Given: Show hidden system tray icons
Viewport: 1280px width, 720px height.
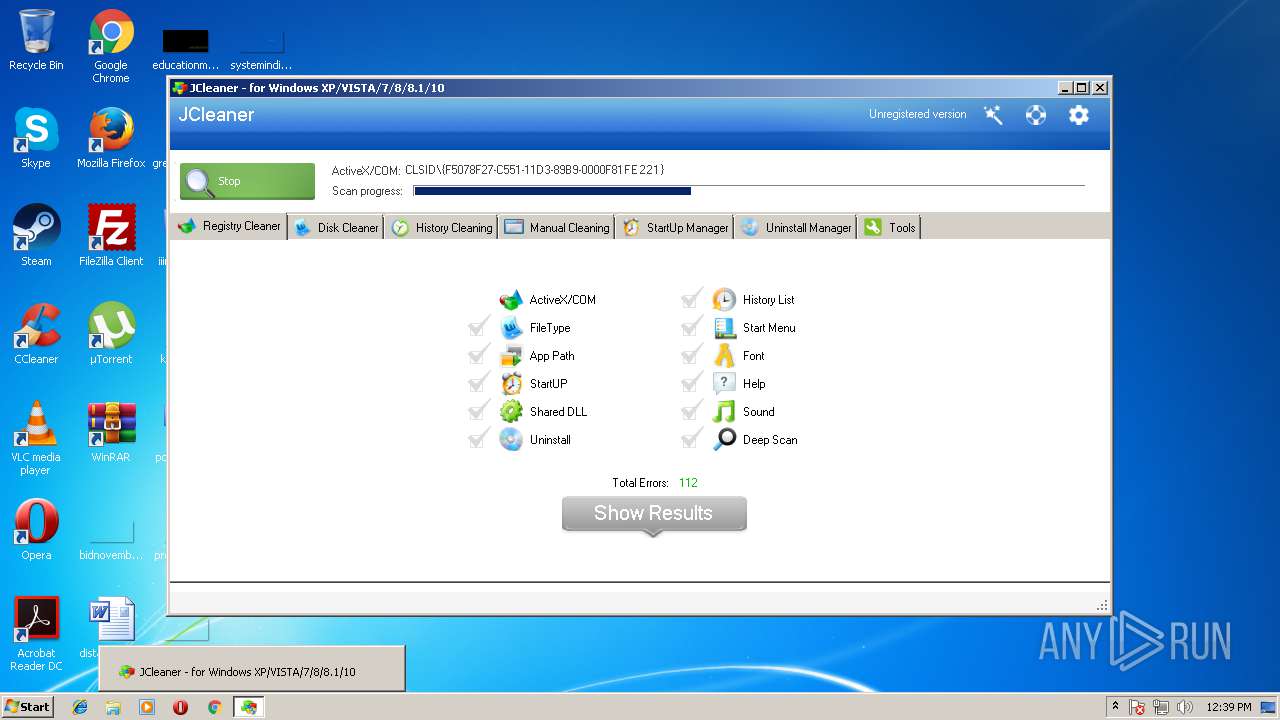Looking at the screenshot, I should tap(1115, 706).
